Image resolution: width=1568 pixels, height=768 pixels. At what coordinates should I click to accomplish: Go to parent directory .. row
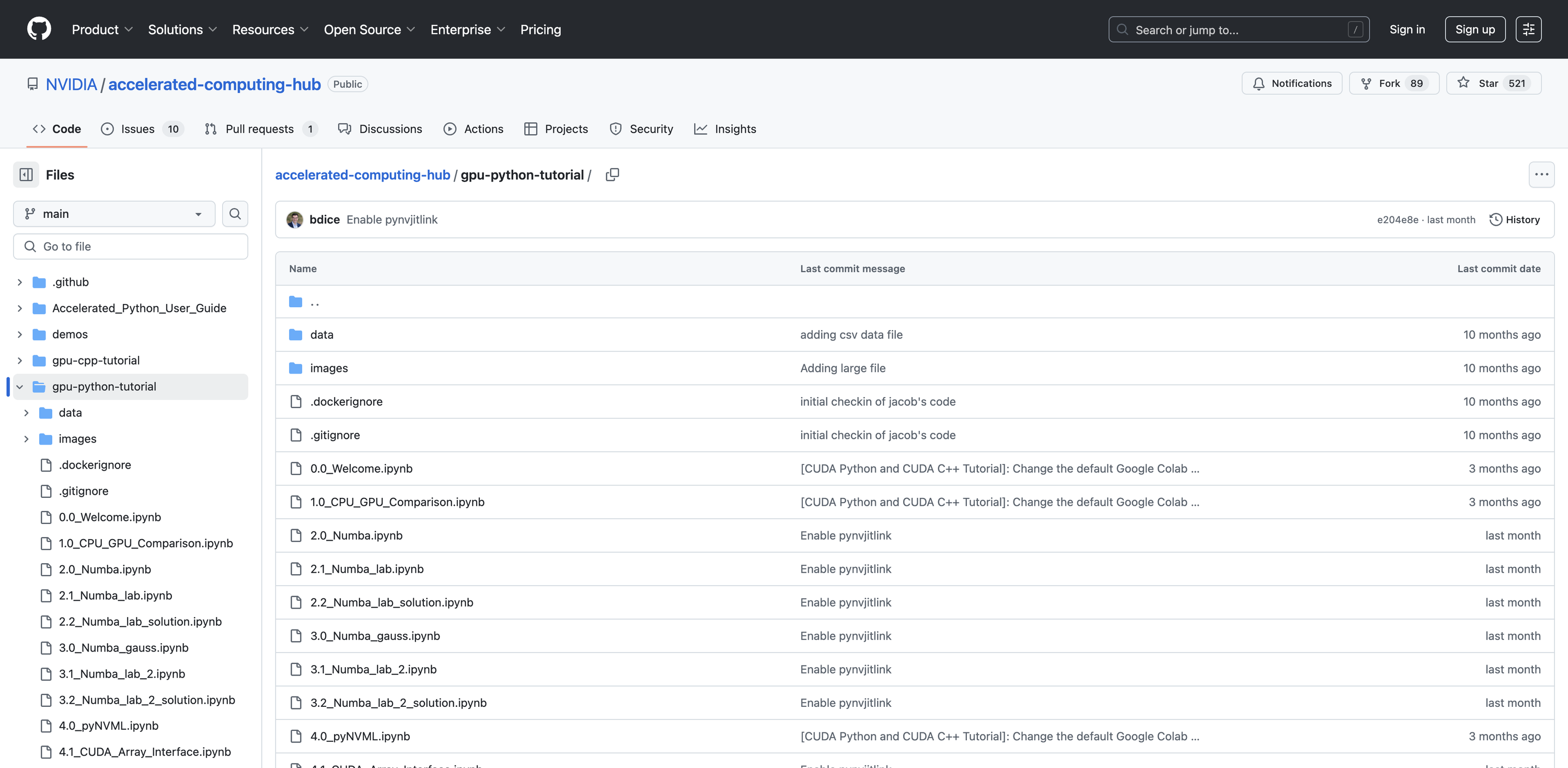(x=914, y=302)
